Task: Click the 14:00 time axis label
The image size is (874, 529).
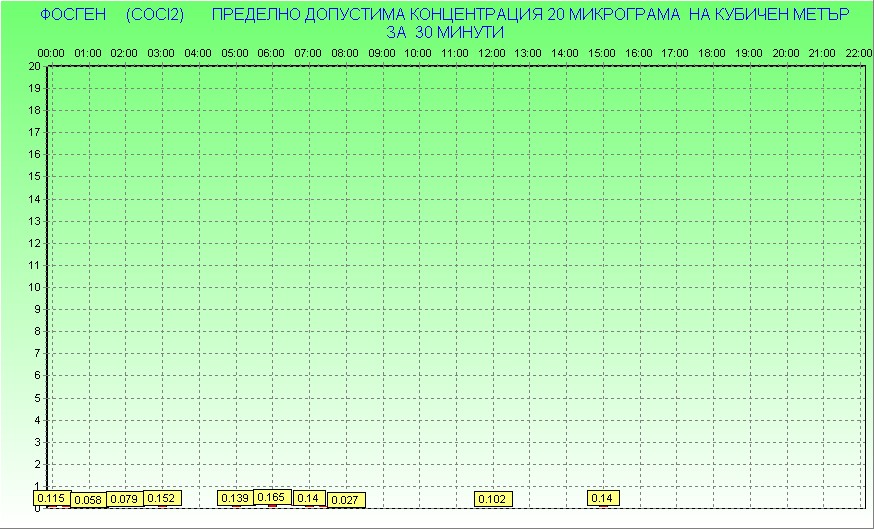Action: (x=565, y=54)
